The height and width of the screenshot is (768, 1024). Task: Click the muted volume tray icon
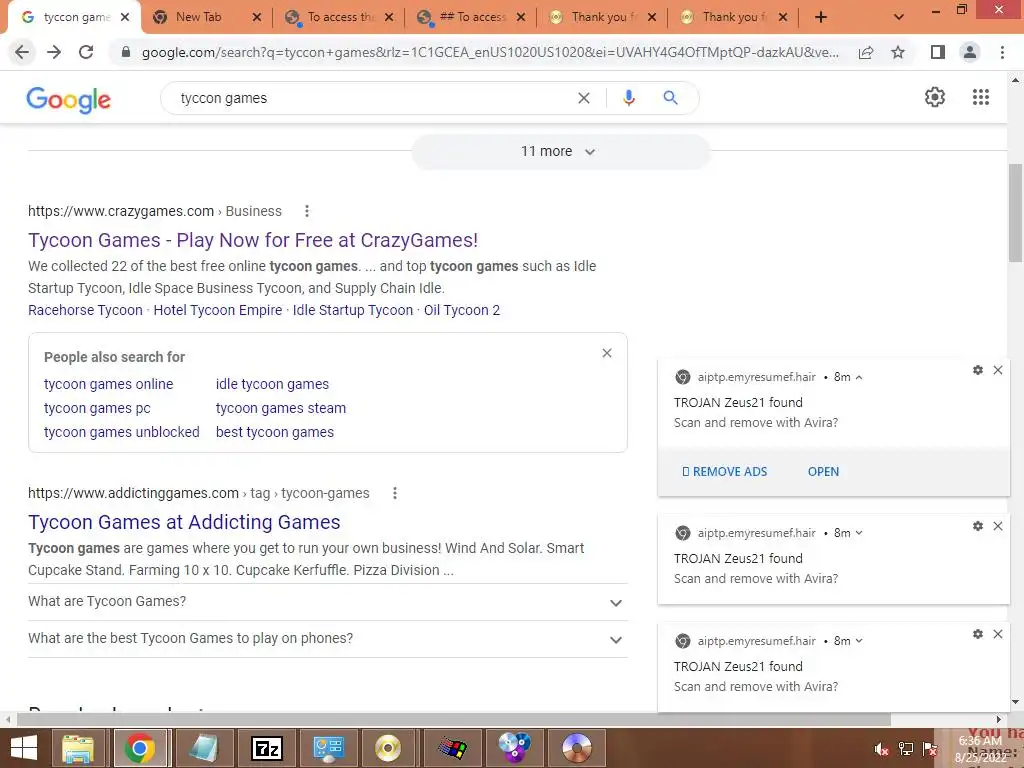coord(881,749)
